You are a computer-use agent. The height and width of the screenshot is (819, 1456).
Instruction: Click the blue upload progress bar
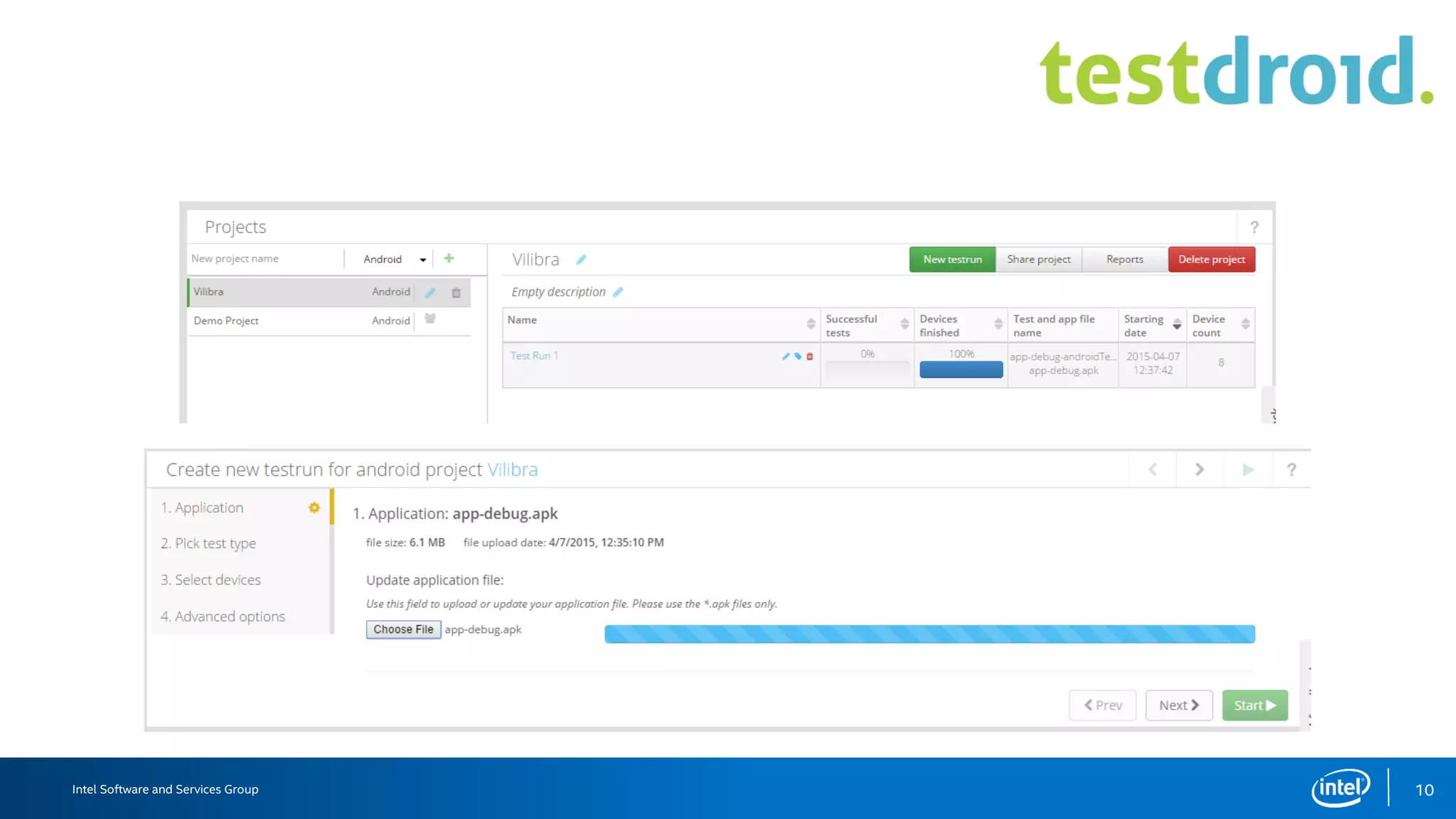[929, 634]
